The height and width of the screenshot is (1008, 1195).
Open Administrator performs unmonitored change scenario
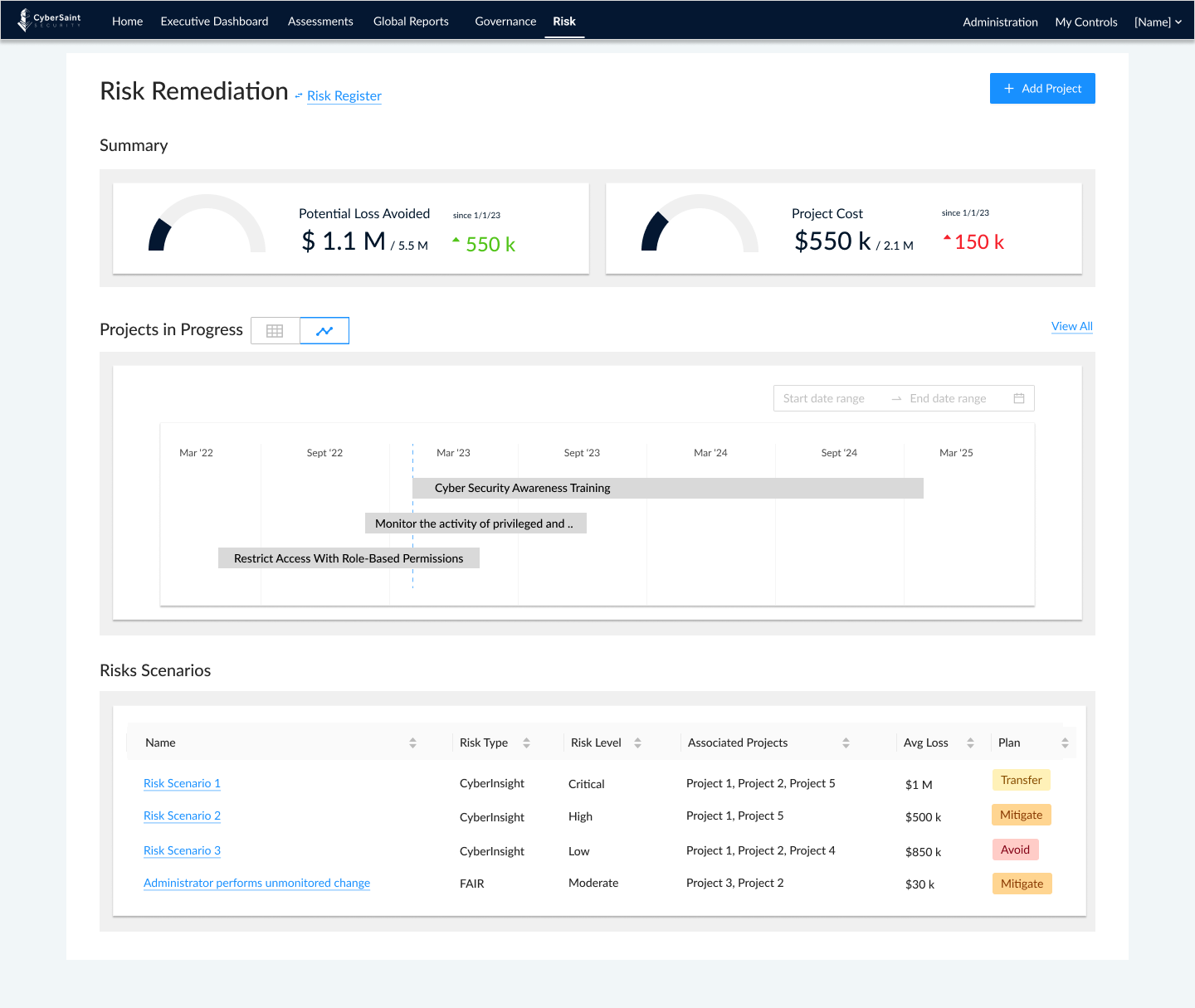tap(256, 883)
